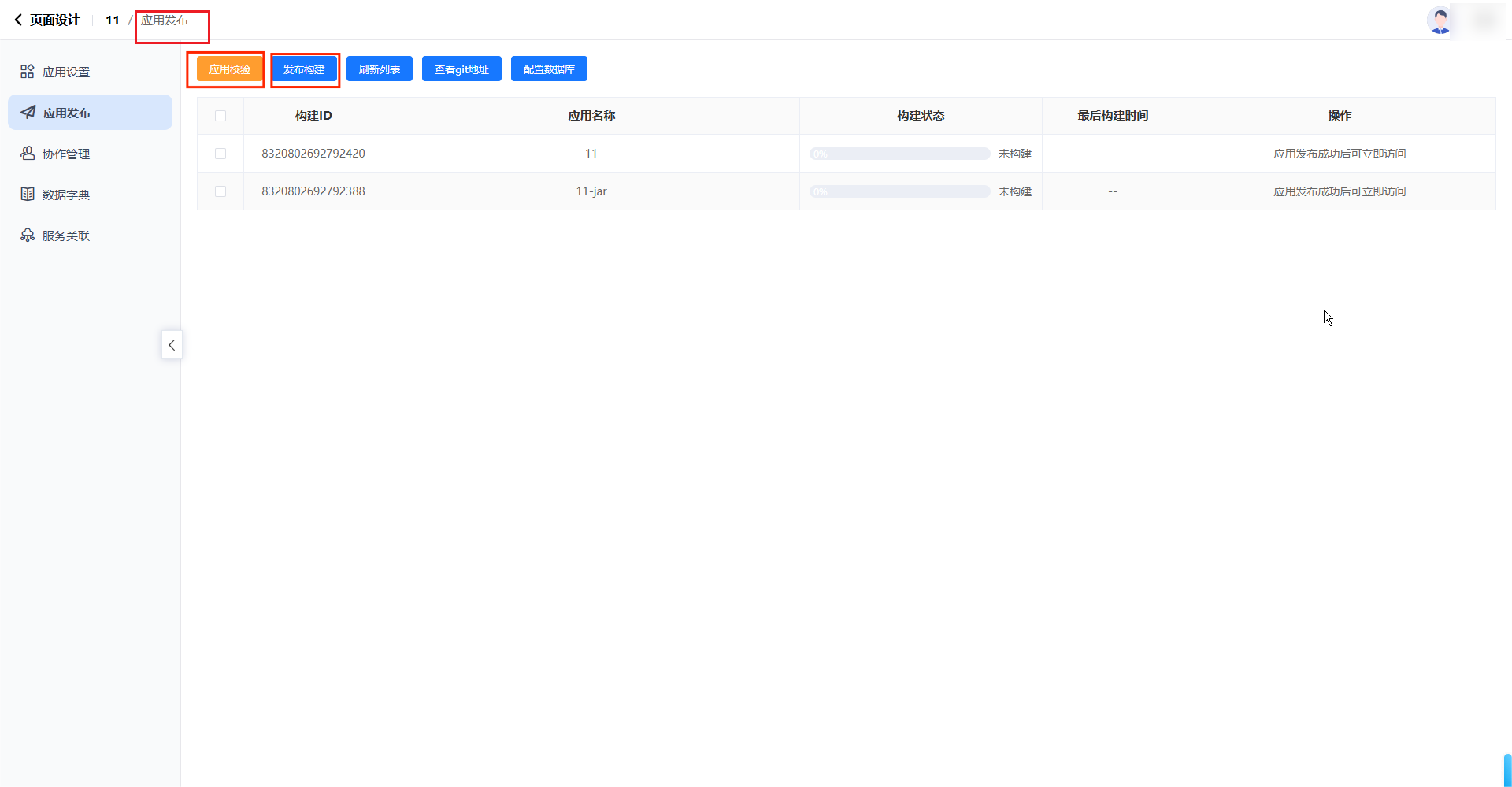Check the row for build 8320802692792420
The height and width of the screenshot is (787, 1512).
click(x=220, y=154)
